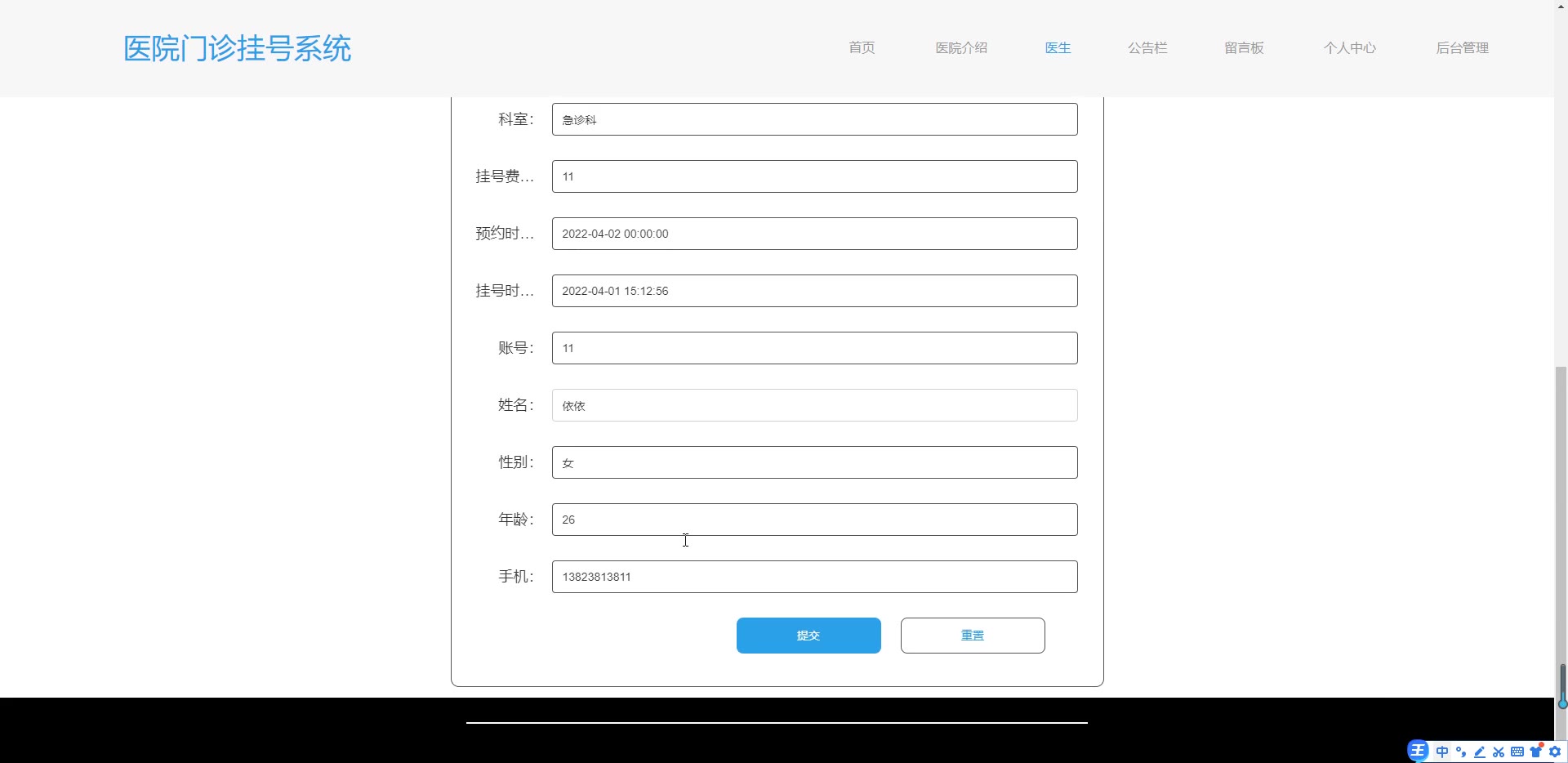This screenshot has height=763, width=1568.
Task: Click the IME logo icon in input toolbar
Action: pyautogui.click(x=1418, y=751)
